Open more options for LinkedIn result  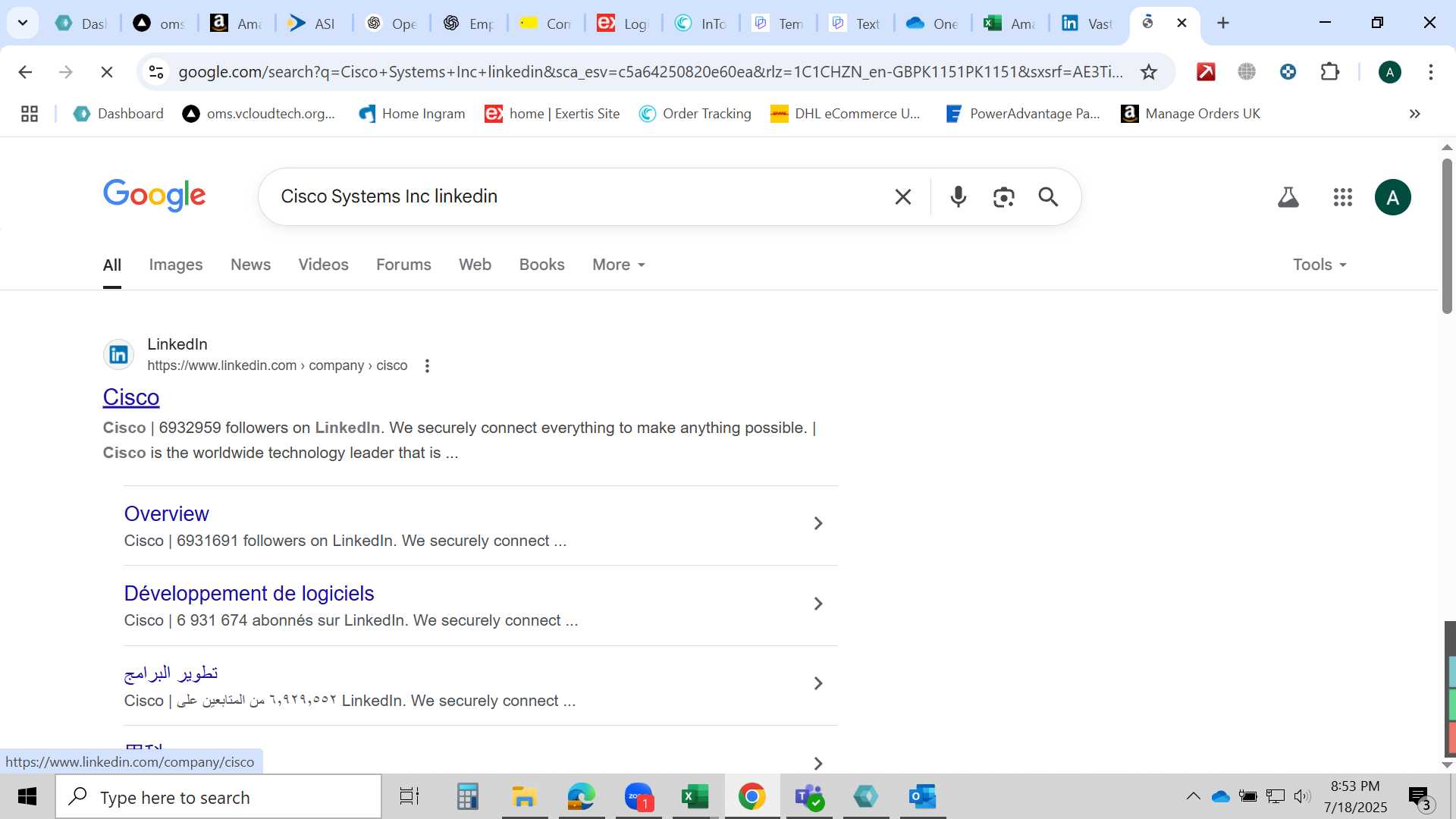click(x=427, y=366)
